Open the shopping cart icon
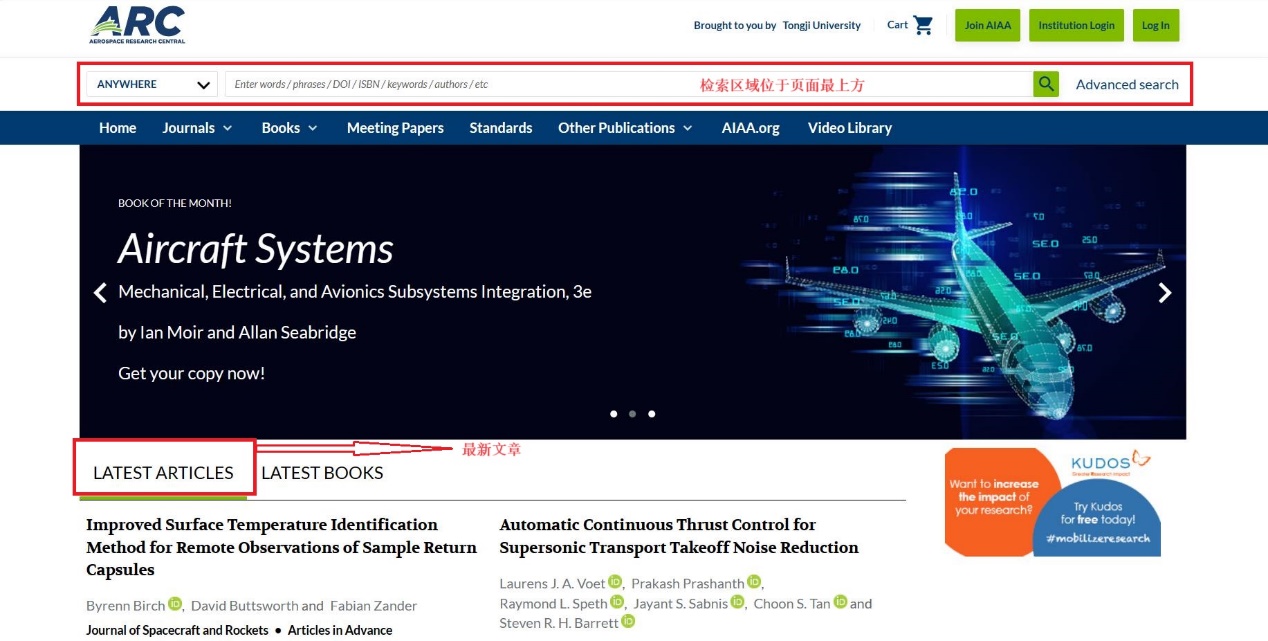Viewport: 1268px width, 641px height. [923, 25]
